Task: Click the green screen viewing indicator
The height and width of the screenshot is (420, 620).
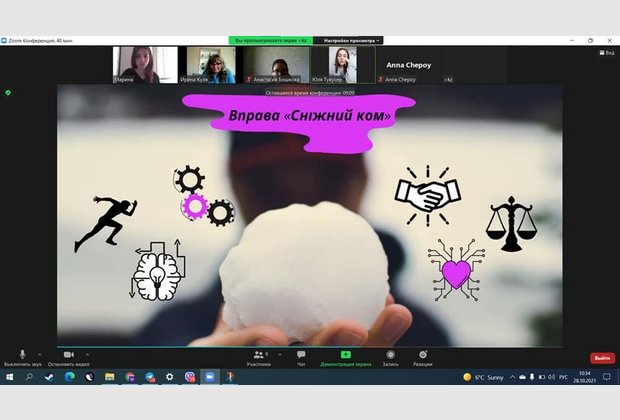Action: [x=270, y=40]
